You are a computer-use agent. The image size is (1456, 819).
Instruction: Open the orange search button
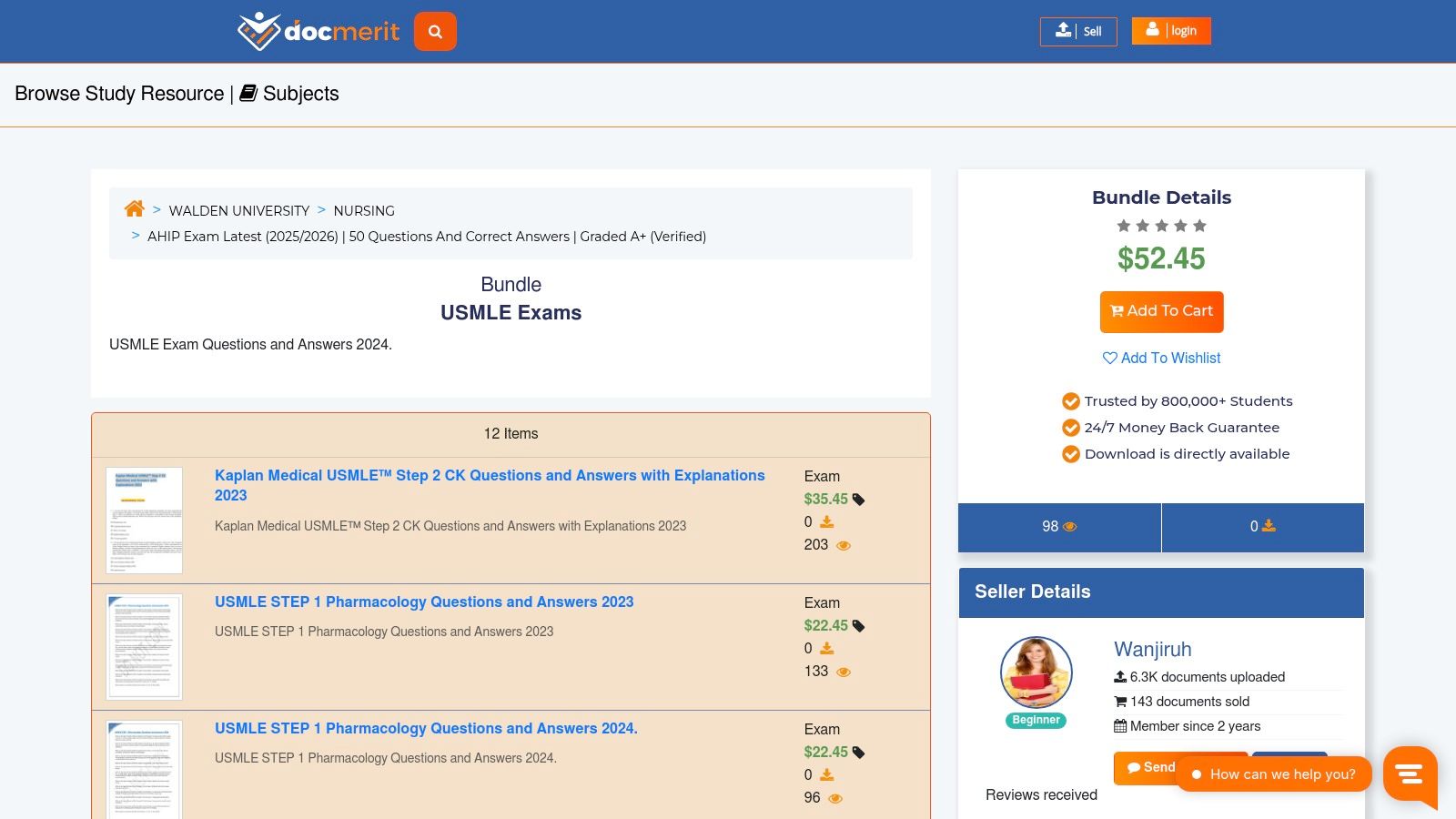435,32
